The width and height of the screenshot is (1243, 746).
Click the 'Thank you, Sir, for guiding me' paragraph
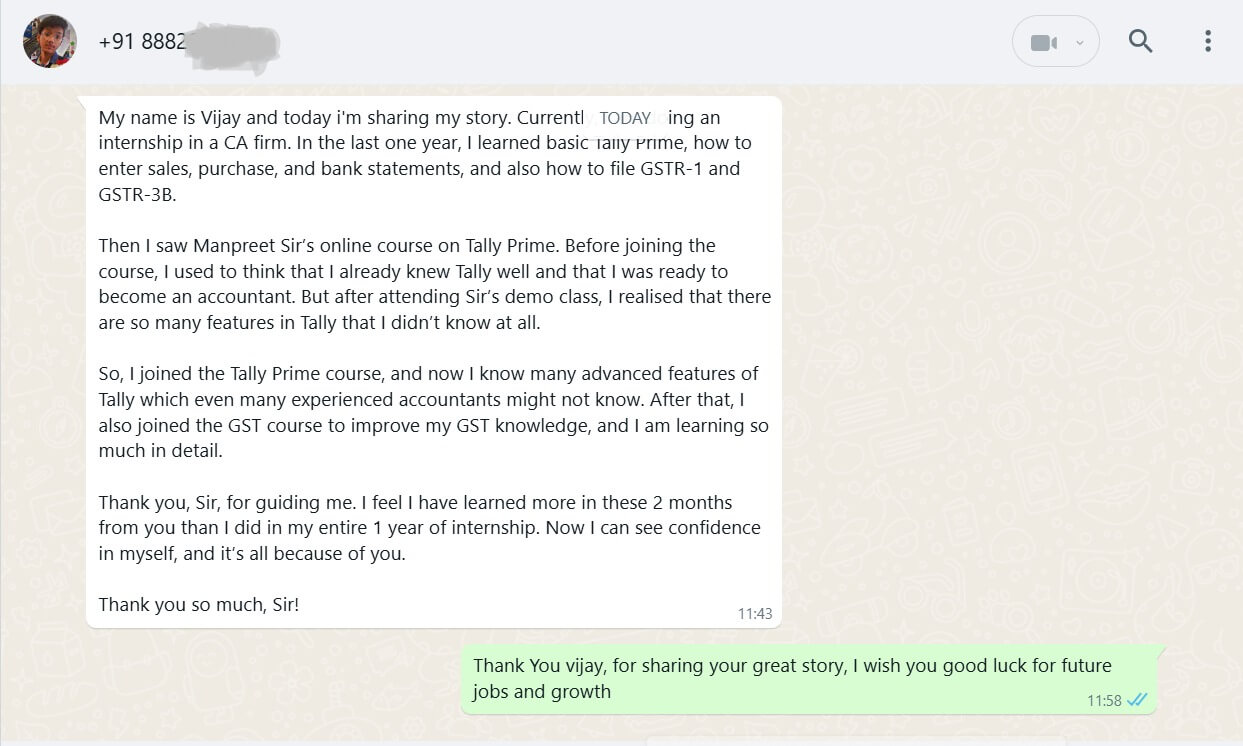pyautogui.click(x=429, y=527)
